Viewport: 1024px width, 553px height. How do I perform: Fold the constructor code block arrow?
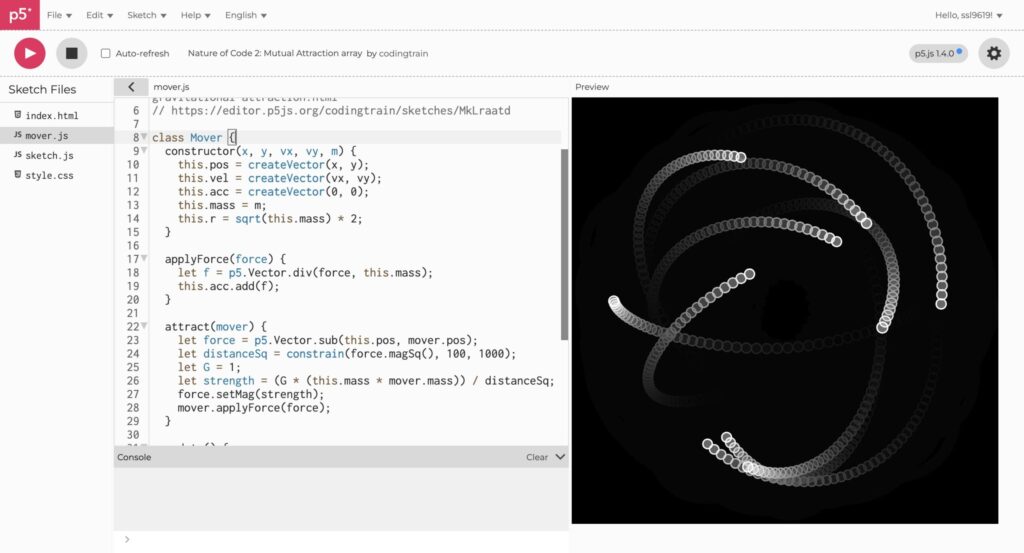click(x=144, y=151)
